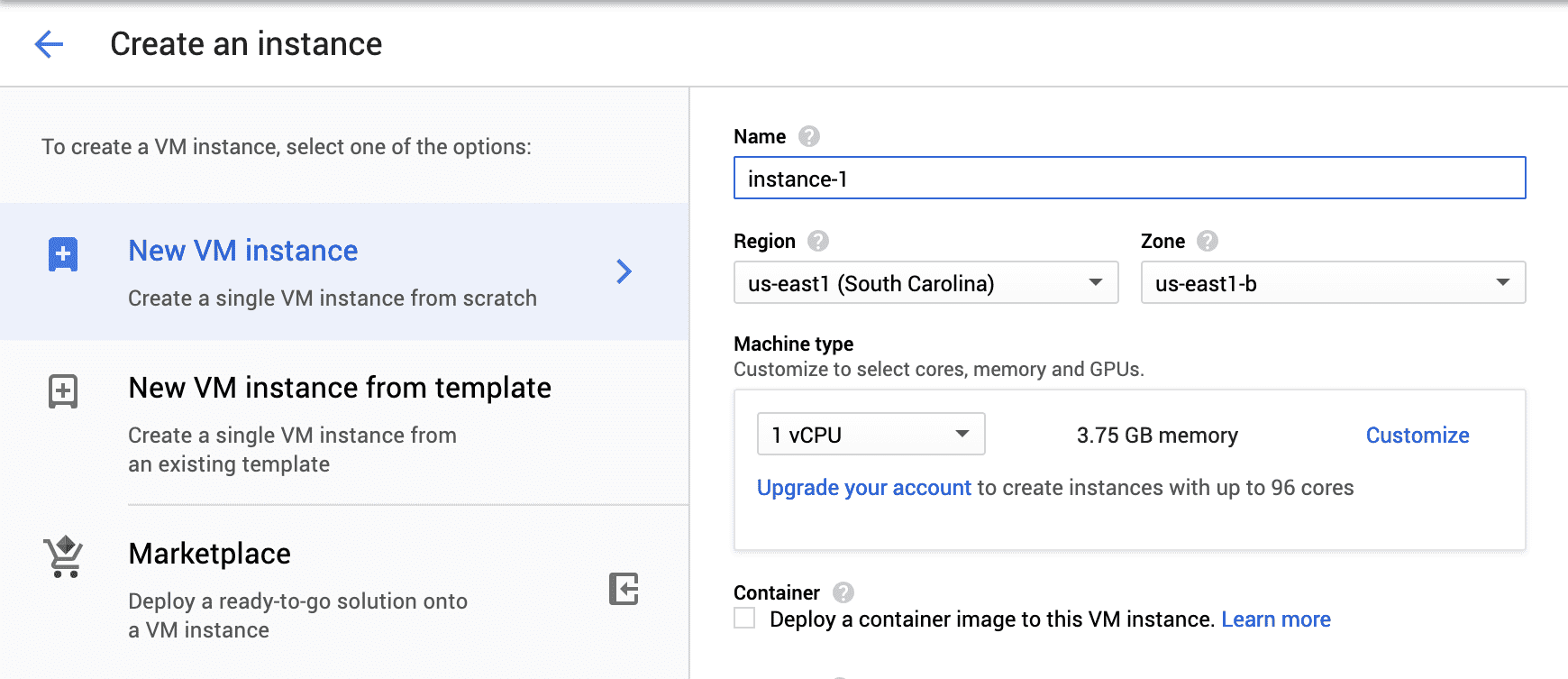Select New VM instance from template option
The image size is (1568, 679).
[345, 422]
